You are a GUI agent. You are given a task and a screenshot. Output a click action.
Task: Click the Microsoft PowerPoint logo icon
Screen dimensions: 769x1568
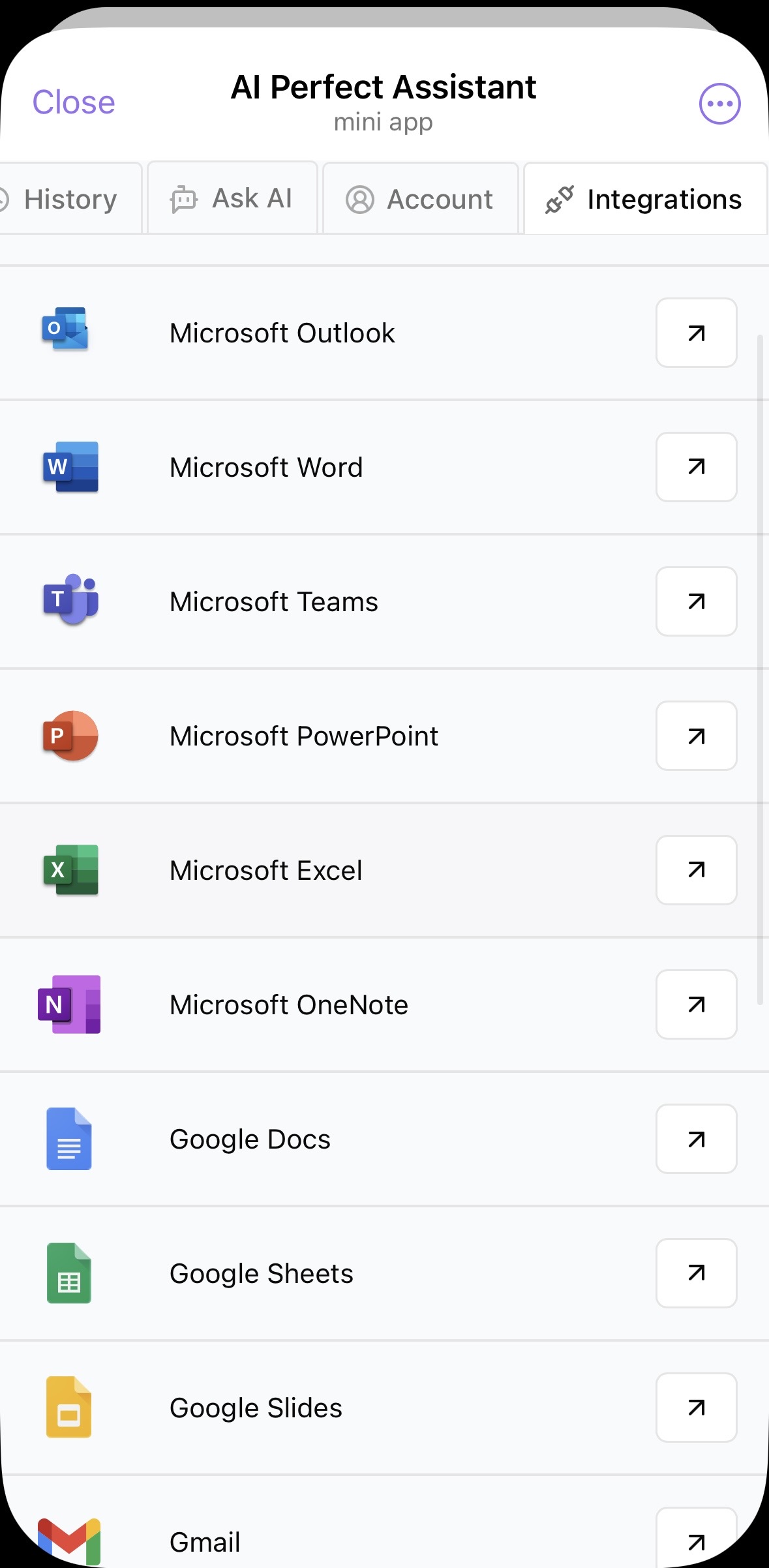[70, 736]
